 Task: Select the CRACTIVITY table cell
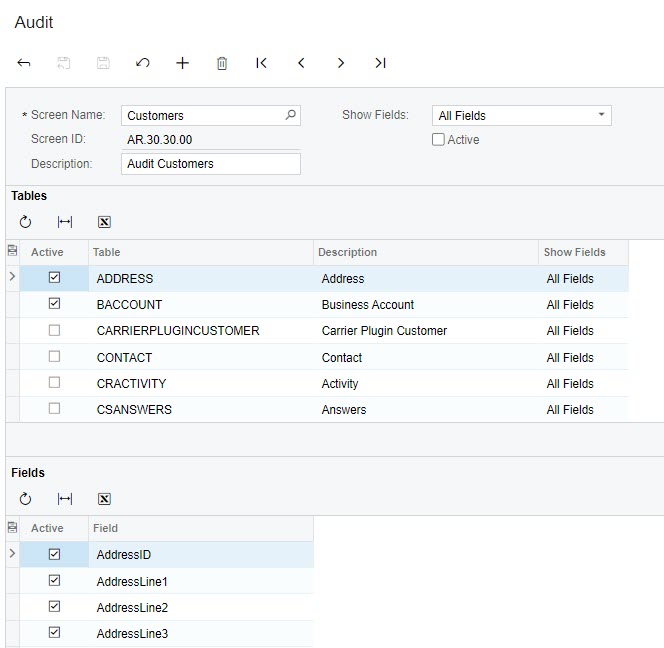pos(201,383)
